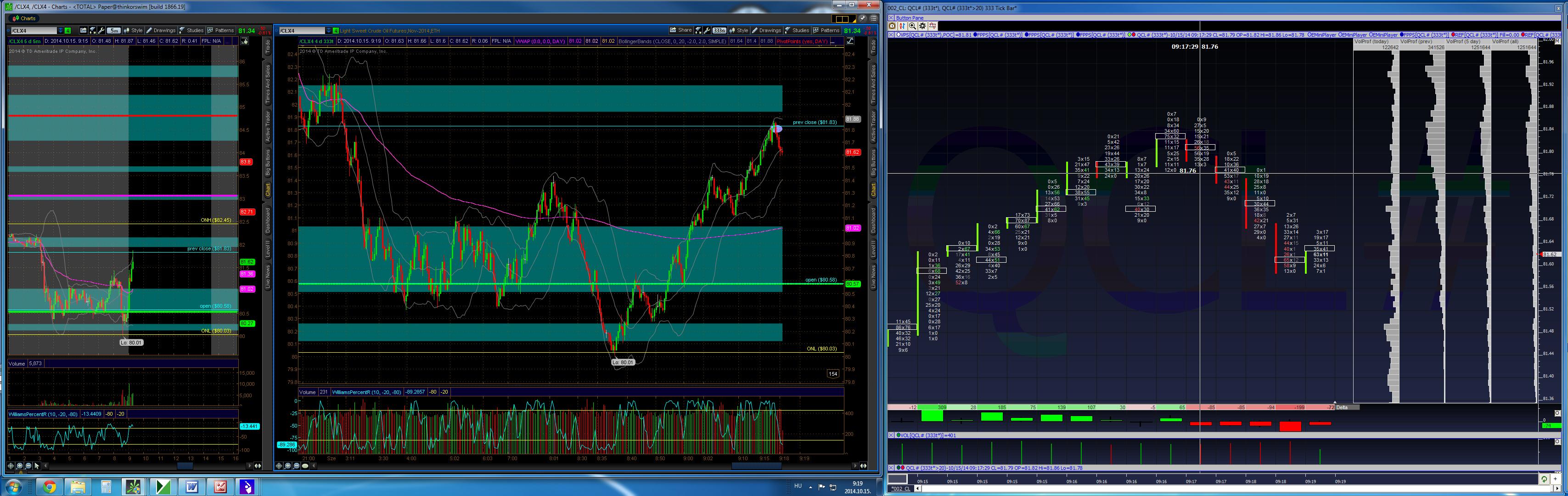Select the Charts tab in thinkorswim
Viewport: 1568px width, 496px height.
tap(24, 18)
